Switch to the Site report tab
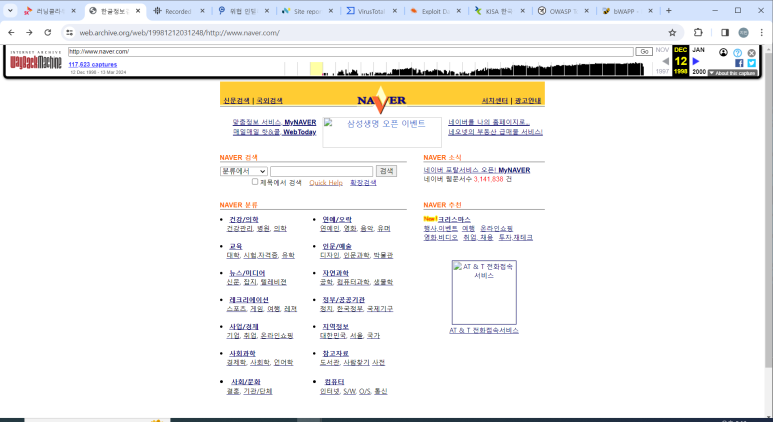 point(307,11)
